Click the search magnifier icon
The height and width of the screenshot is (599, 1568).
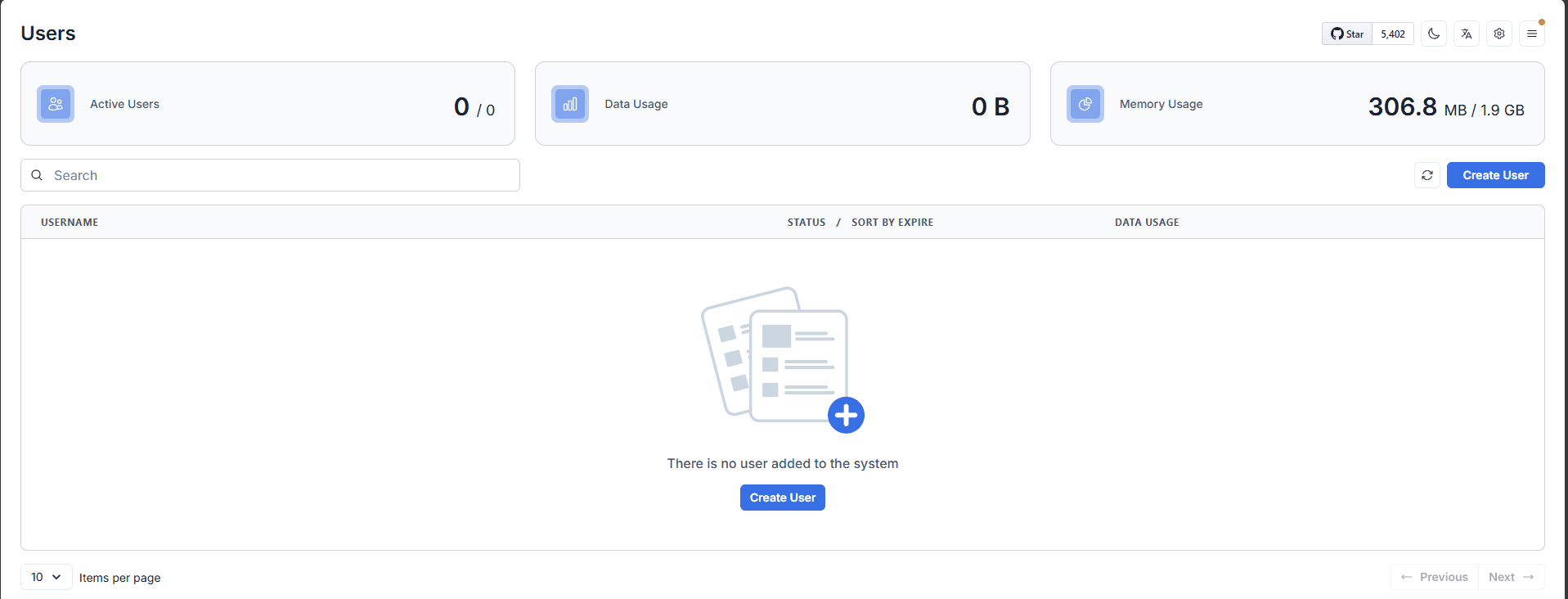pos(37,175)
